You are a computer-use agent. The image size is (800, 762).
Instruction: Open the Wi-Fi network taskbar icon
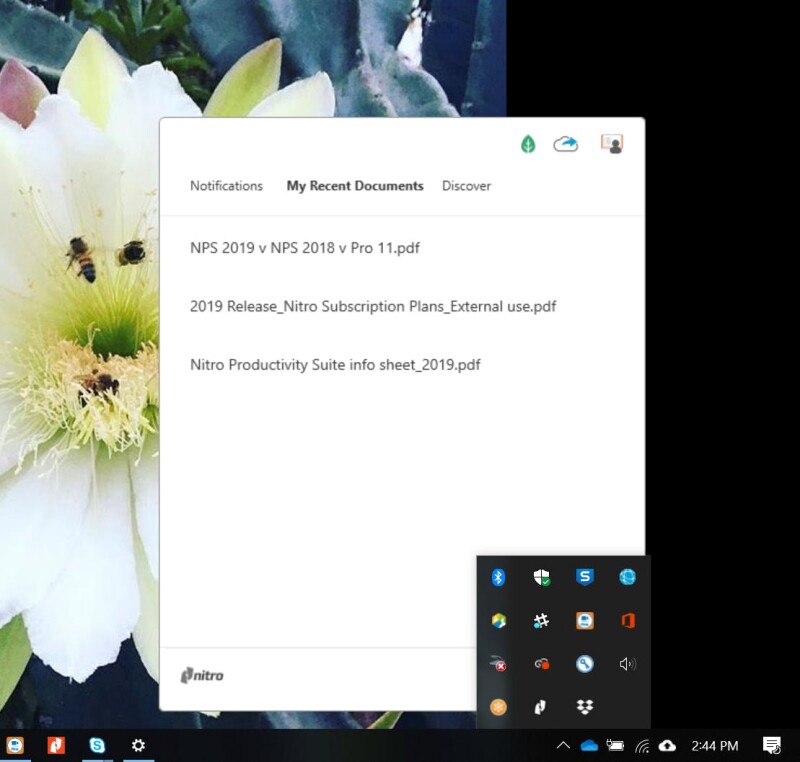tap(642, 746)
